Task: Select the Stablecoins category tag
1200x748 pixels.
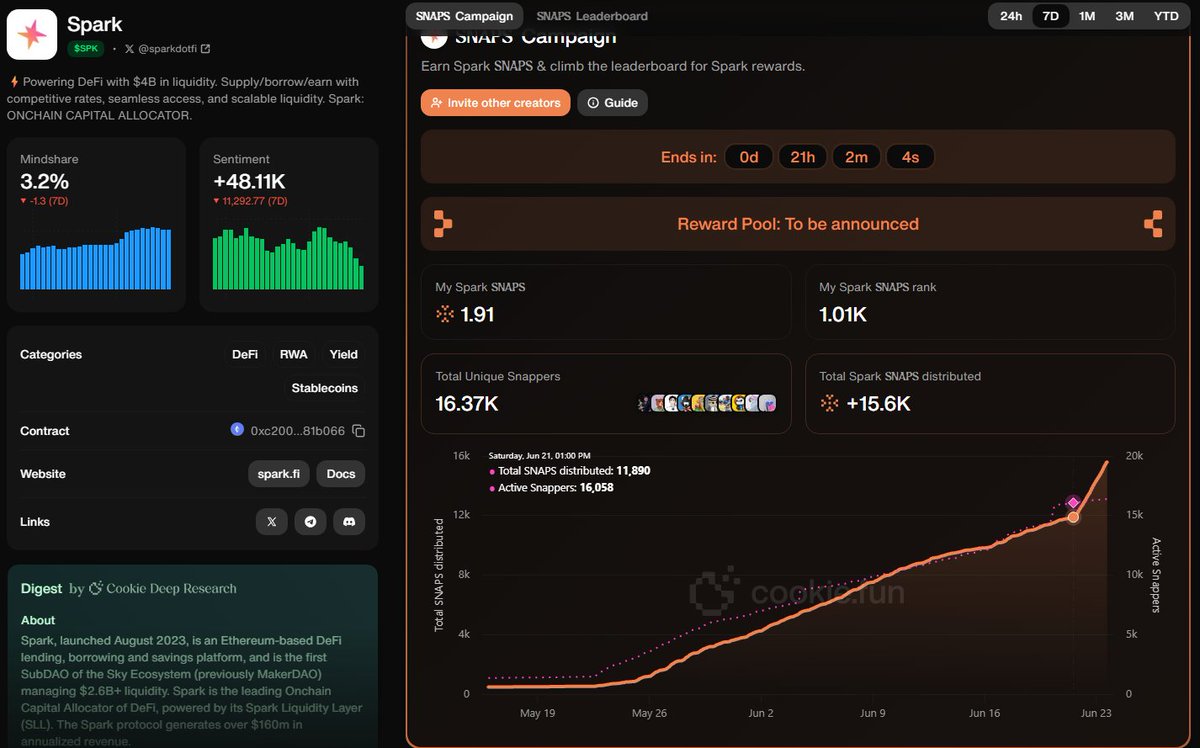Action: pos(324,388)
